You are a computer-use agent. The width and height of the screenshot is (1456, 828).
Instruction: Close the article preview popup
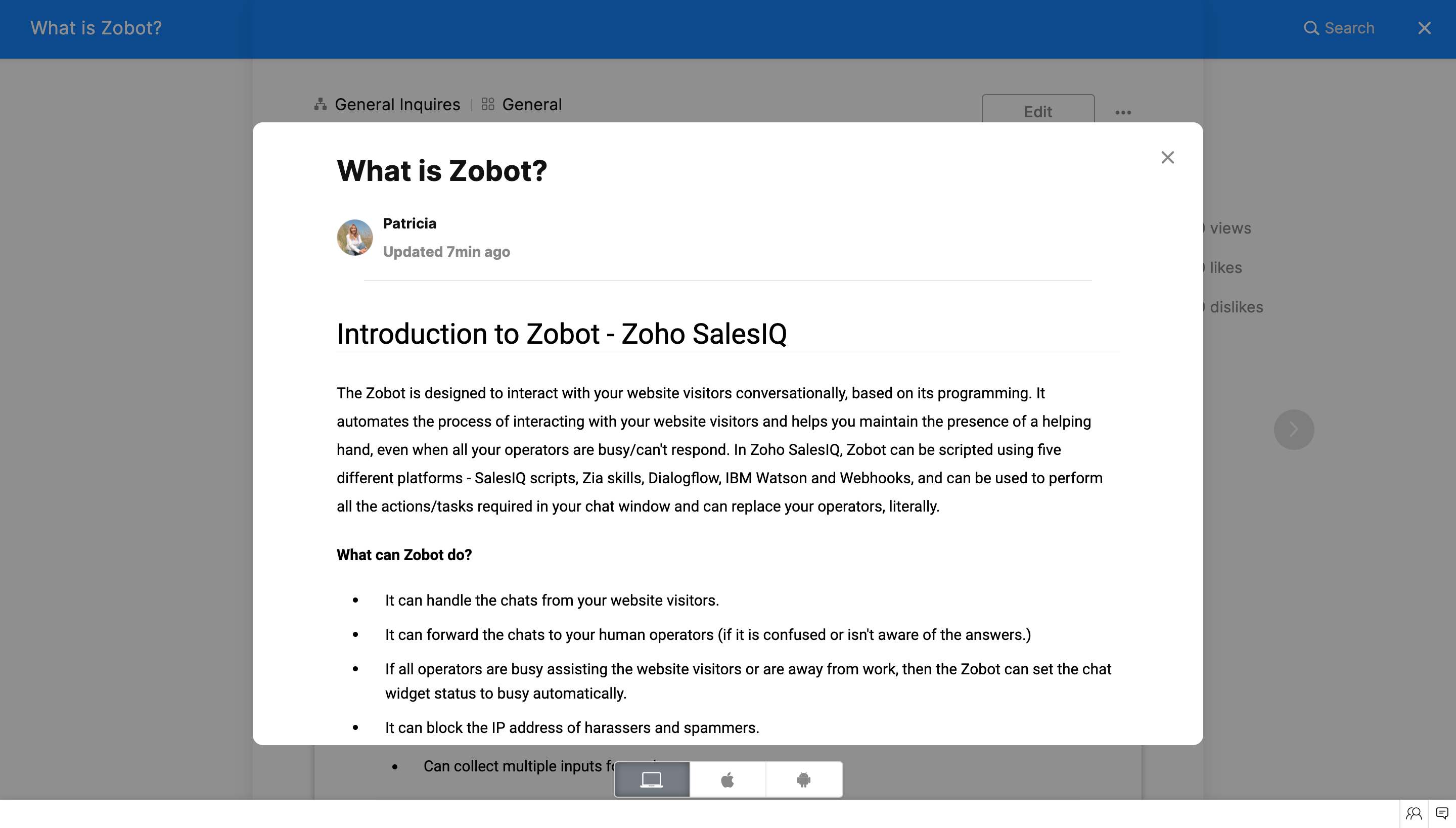[1167, 158]
